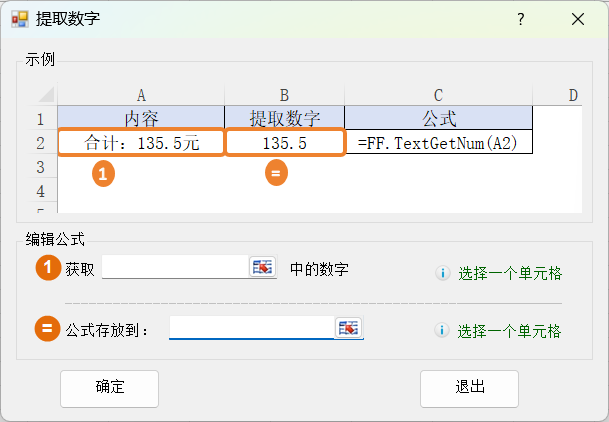The image size is (609, 422).
Task: Click column header C in example sheet
Action: 438,95
